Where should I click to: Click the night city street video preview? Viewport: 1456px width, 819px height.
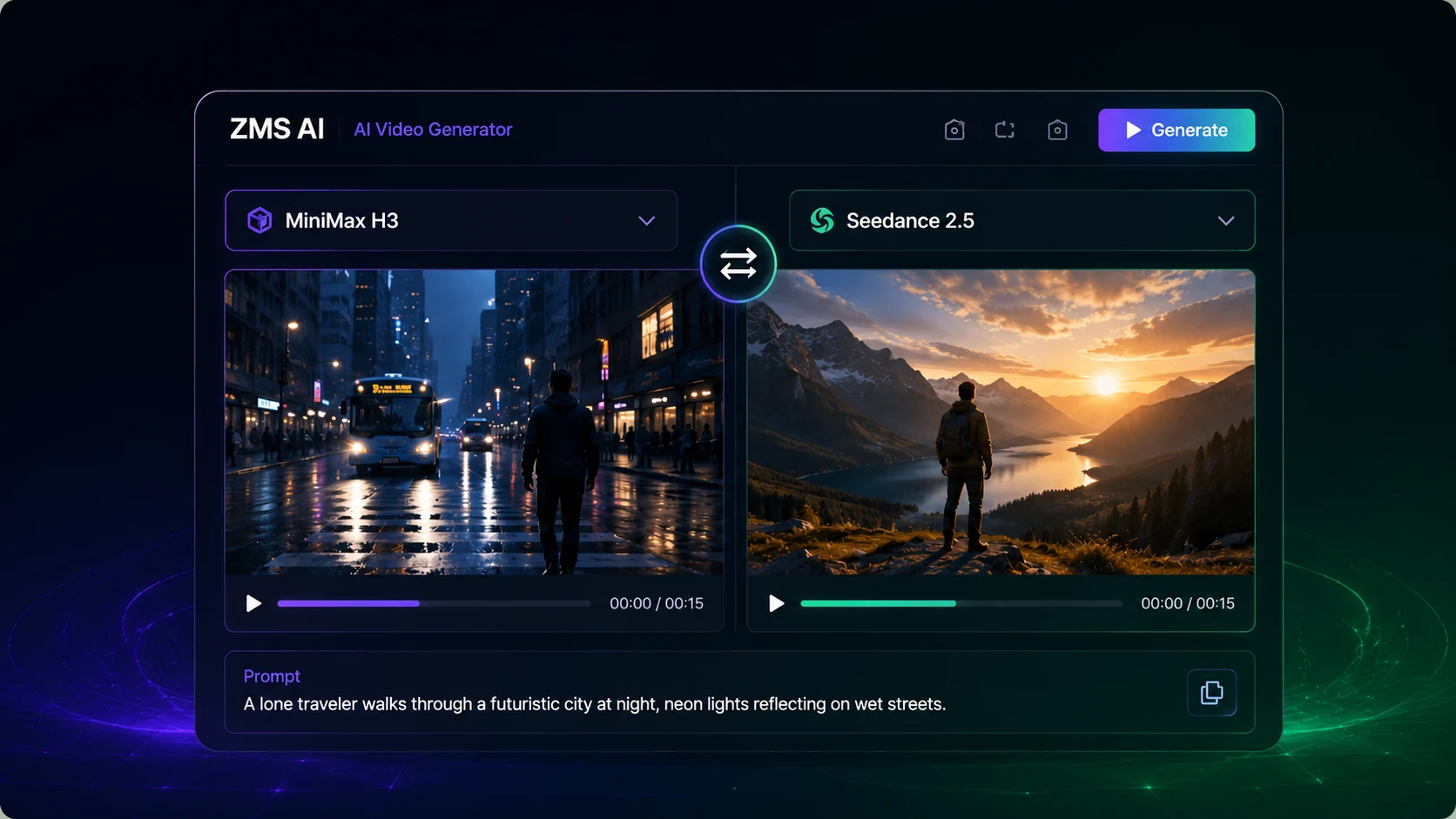pyautogui.click(x=474, y=421)
